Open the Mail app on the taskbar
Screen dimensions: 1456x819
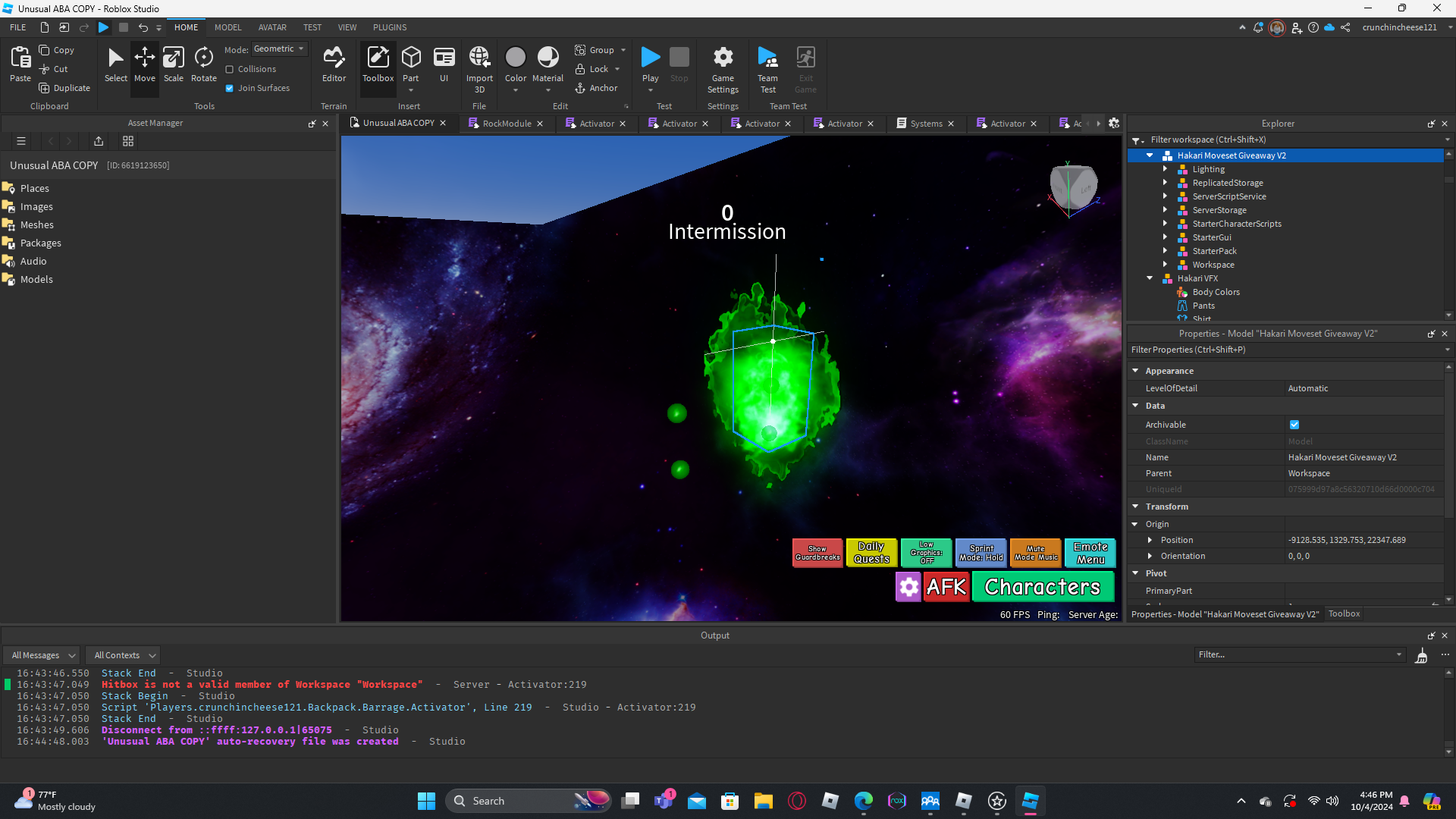click(x=696, y=801)
